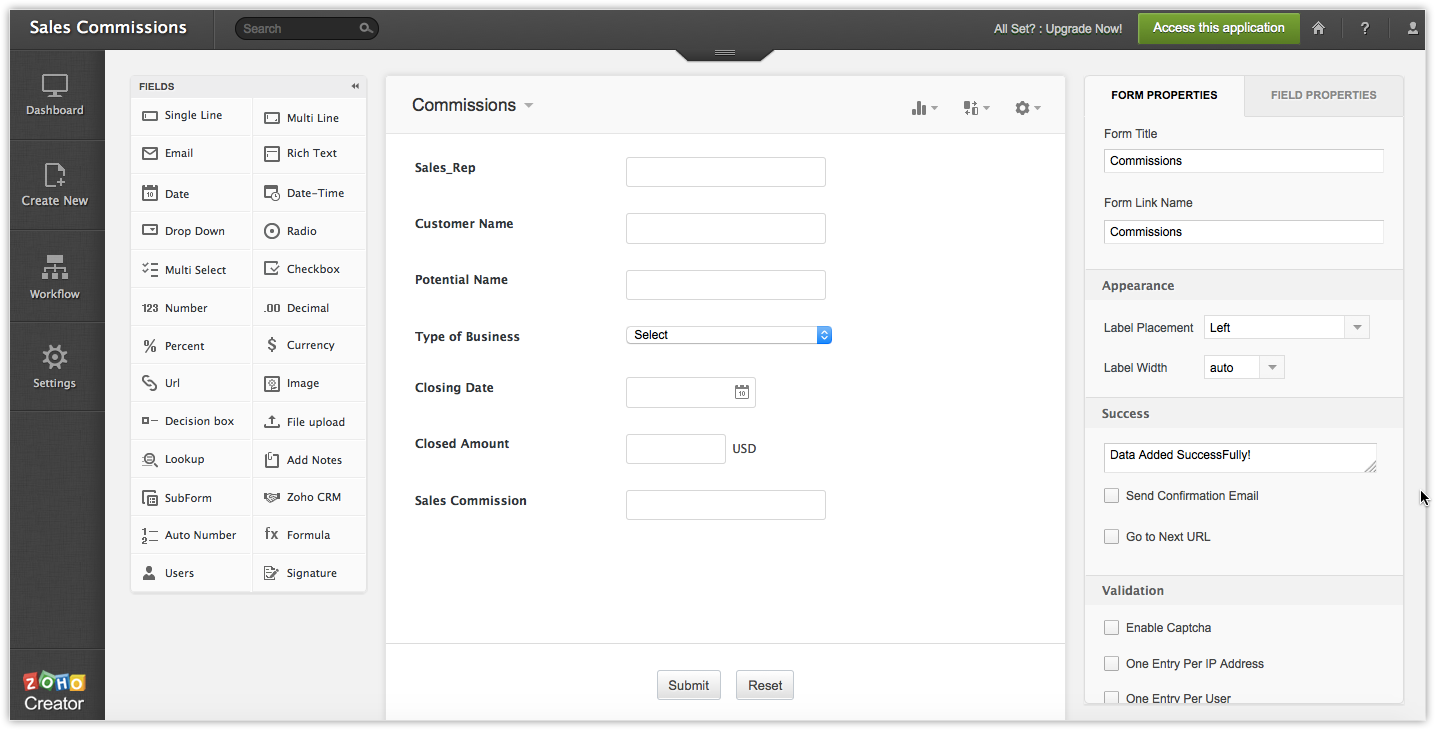Add a Single Line field
The image size is (1435, 730).
coord(191,116)
